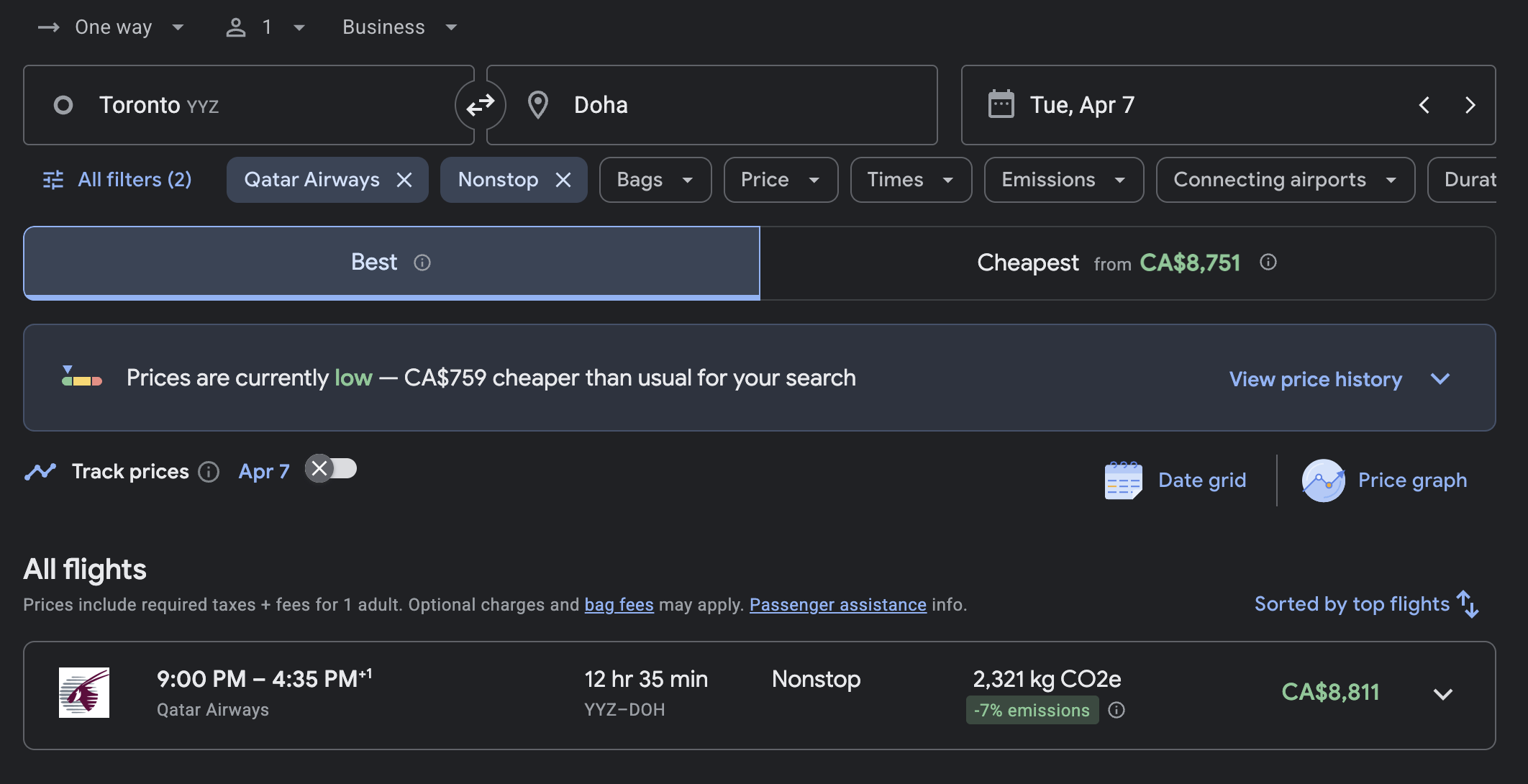Click the Track prices info icon
Viewport: 1528px width, 784px height.
[x=209, y=472]
